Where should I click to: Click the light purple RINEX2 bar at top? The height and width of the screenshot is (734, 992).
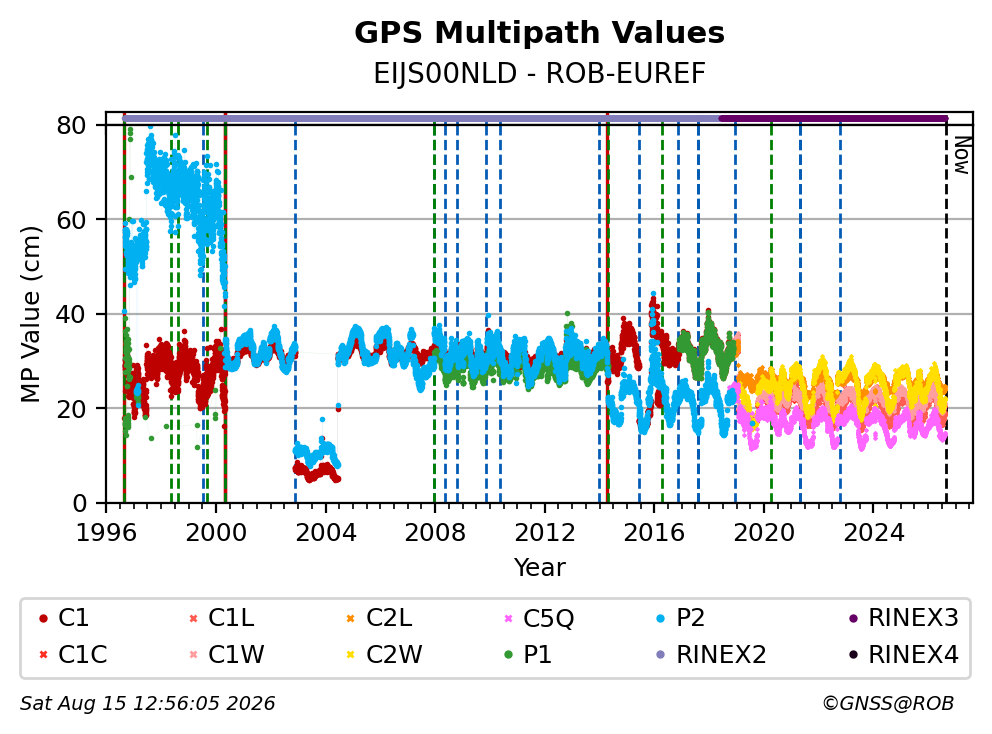[x=421, y=118]
